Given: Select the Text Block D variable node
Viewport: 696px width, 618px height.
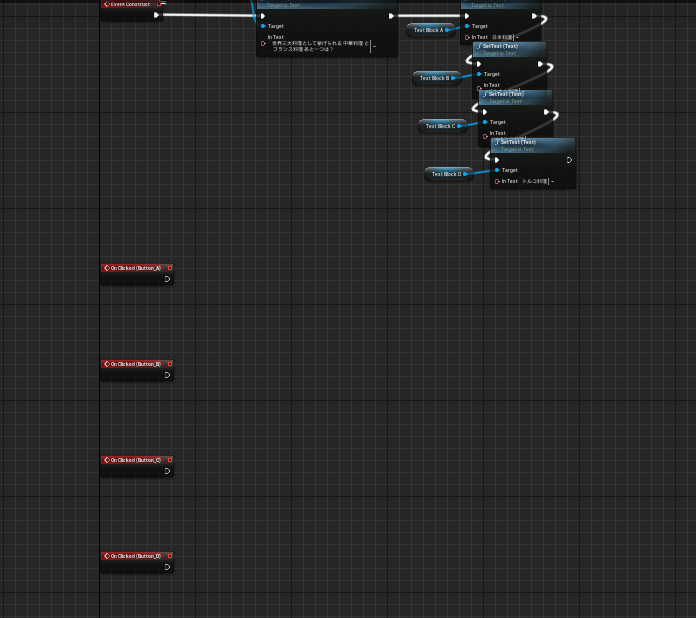Looking at the screenshot, I should coord(449,174).
